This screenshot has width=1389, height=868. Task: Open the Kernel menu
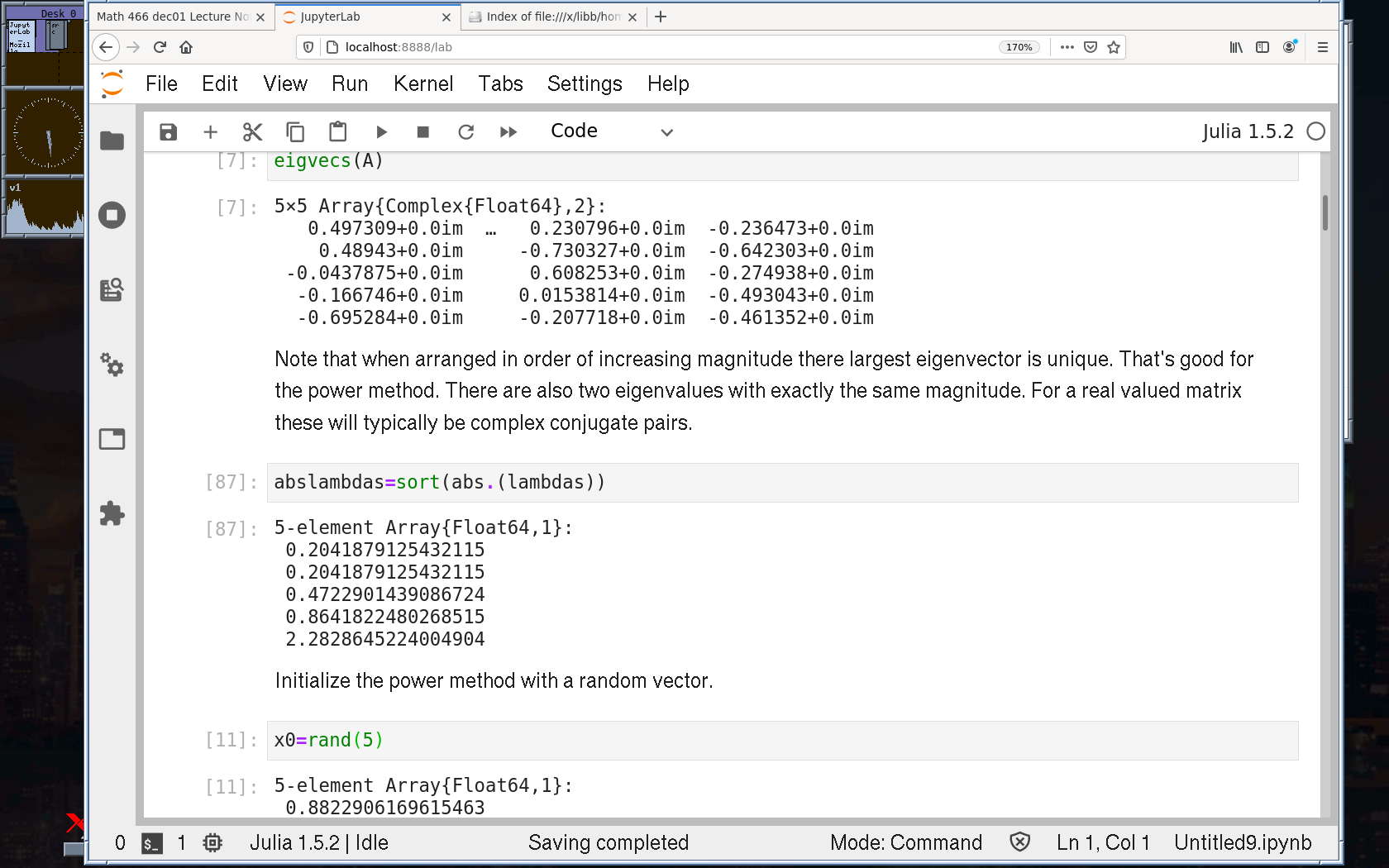coord(422,84)
